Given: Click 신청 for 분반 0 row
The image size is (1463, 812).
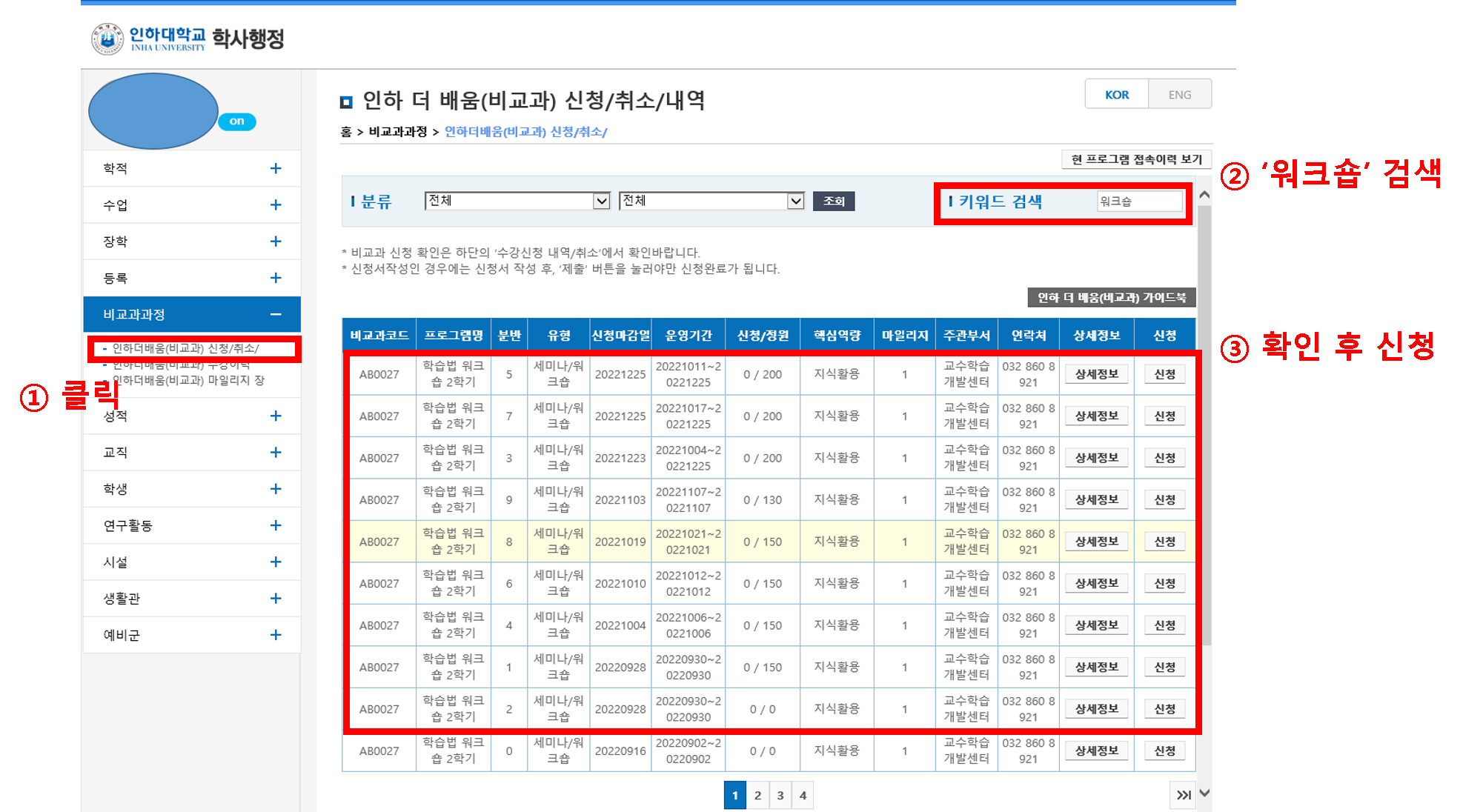Looking at the screenshot, I should click(x=1164, y=751).
